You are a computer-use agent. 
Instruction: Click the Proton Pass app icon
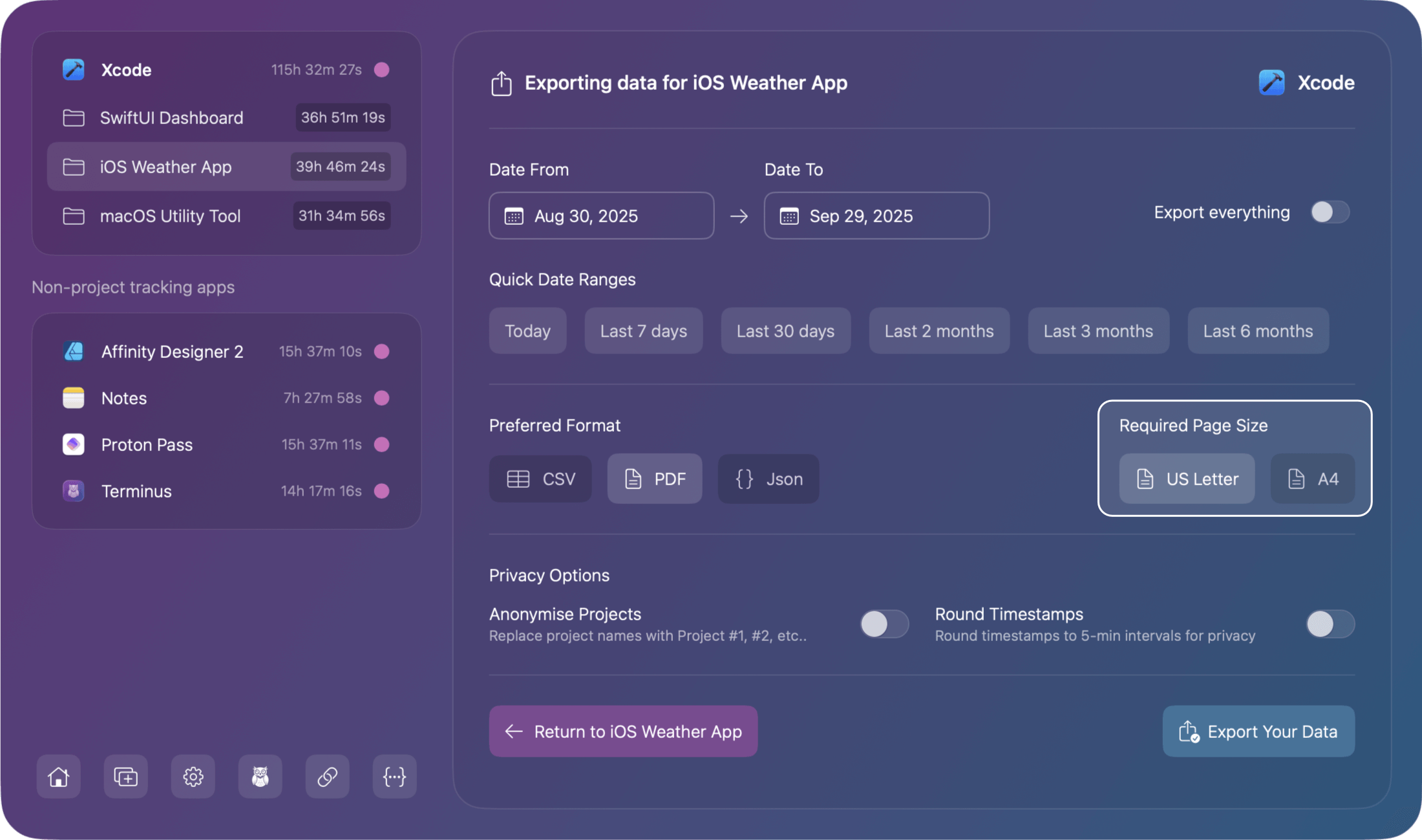73,444
